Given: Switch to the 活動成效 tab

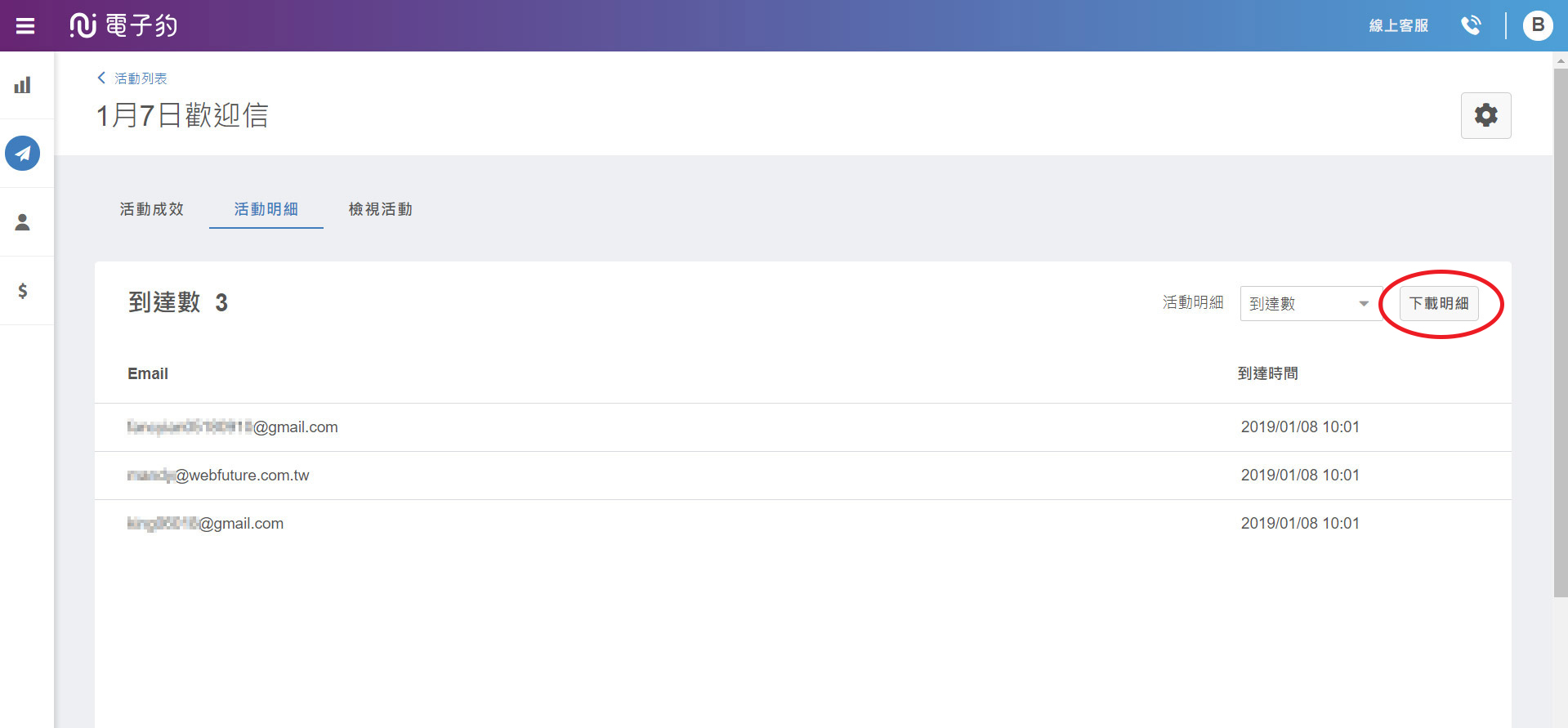Looking at the screenshot, I should point(152,209).
